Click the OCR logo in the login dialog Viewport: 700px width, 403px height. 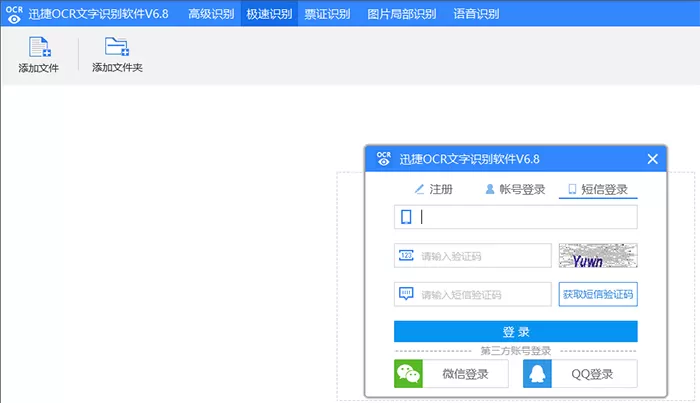(383, 158)
